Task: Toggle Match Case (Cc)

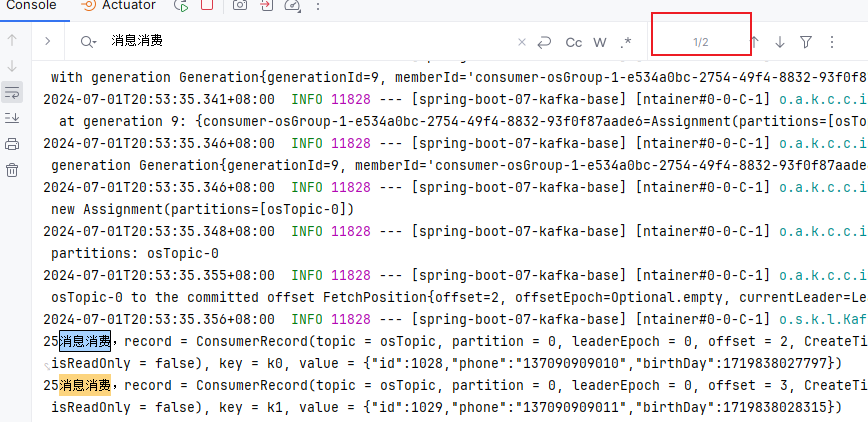Action: coord(574,42)
